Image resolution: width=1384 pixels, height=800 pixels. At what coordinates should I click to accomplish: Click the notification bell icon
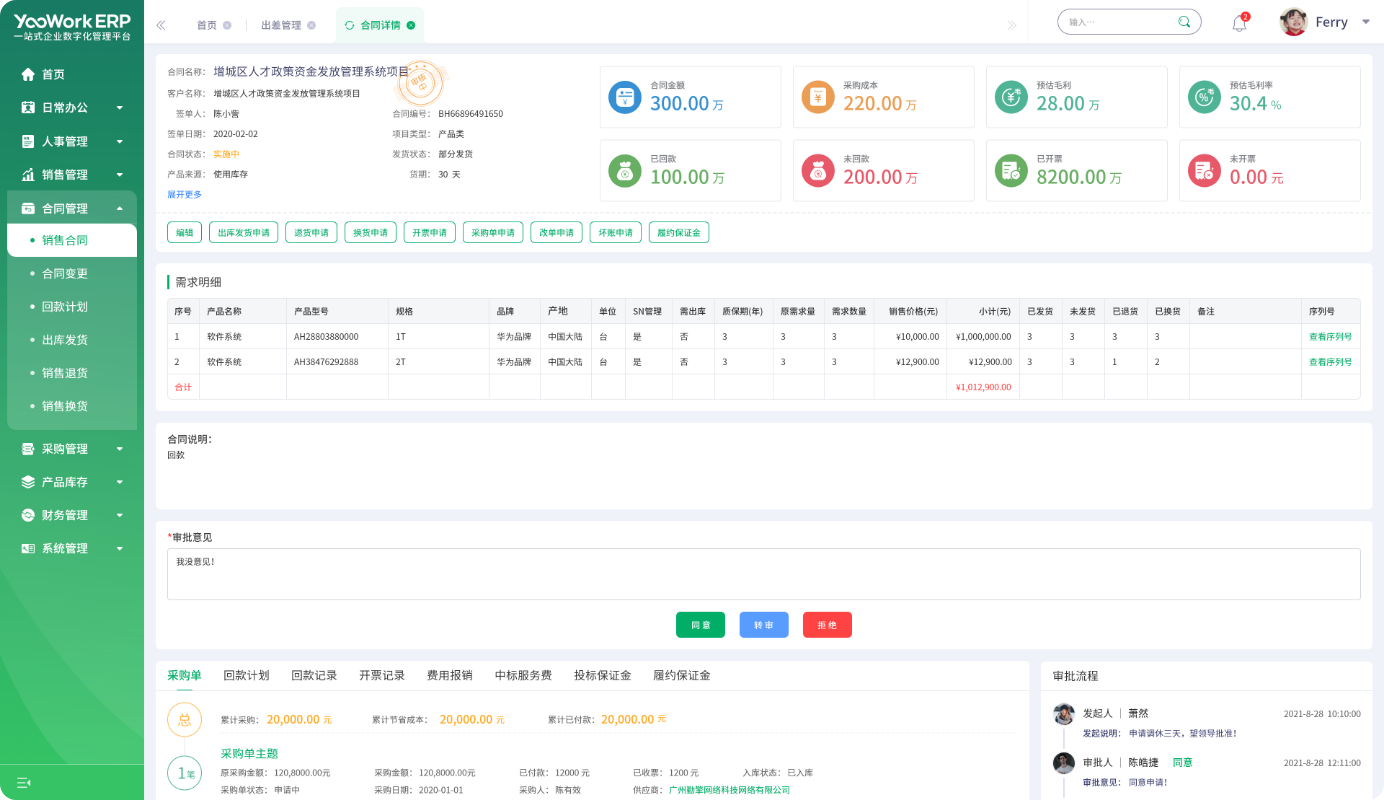[1239, 23]
